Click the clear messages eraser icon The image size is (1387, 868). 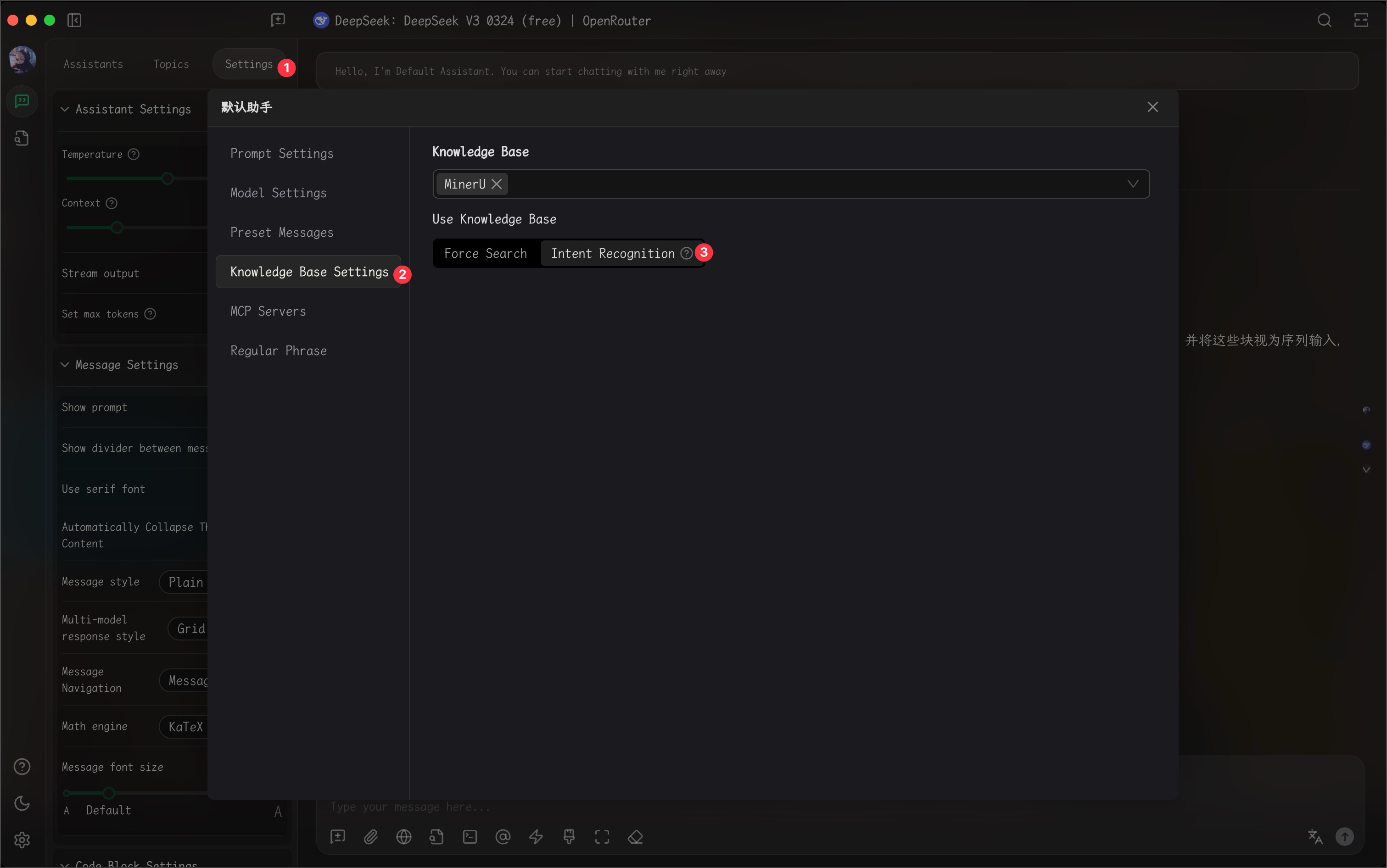click(635, 837)
